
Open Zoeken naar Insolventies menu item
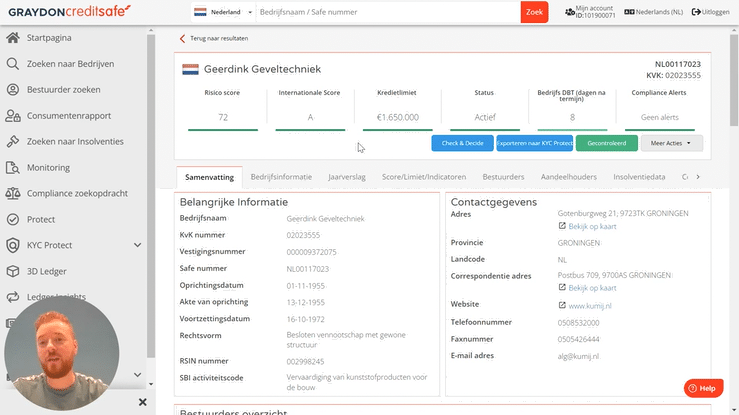click(x=75, y=141)
